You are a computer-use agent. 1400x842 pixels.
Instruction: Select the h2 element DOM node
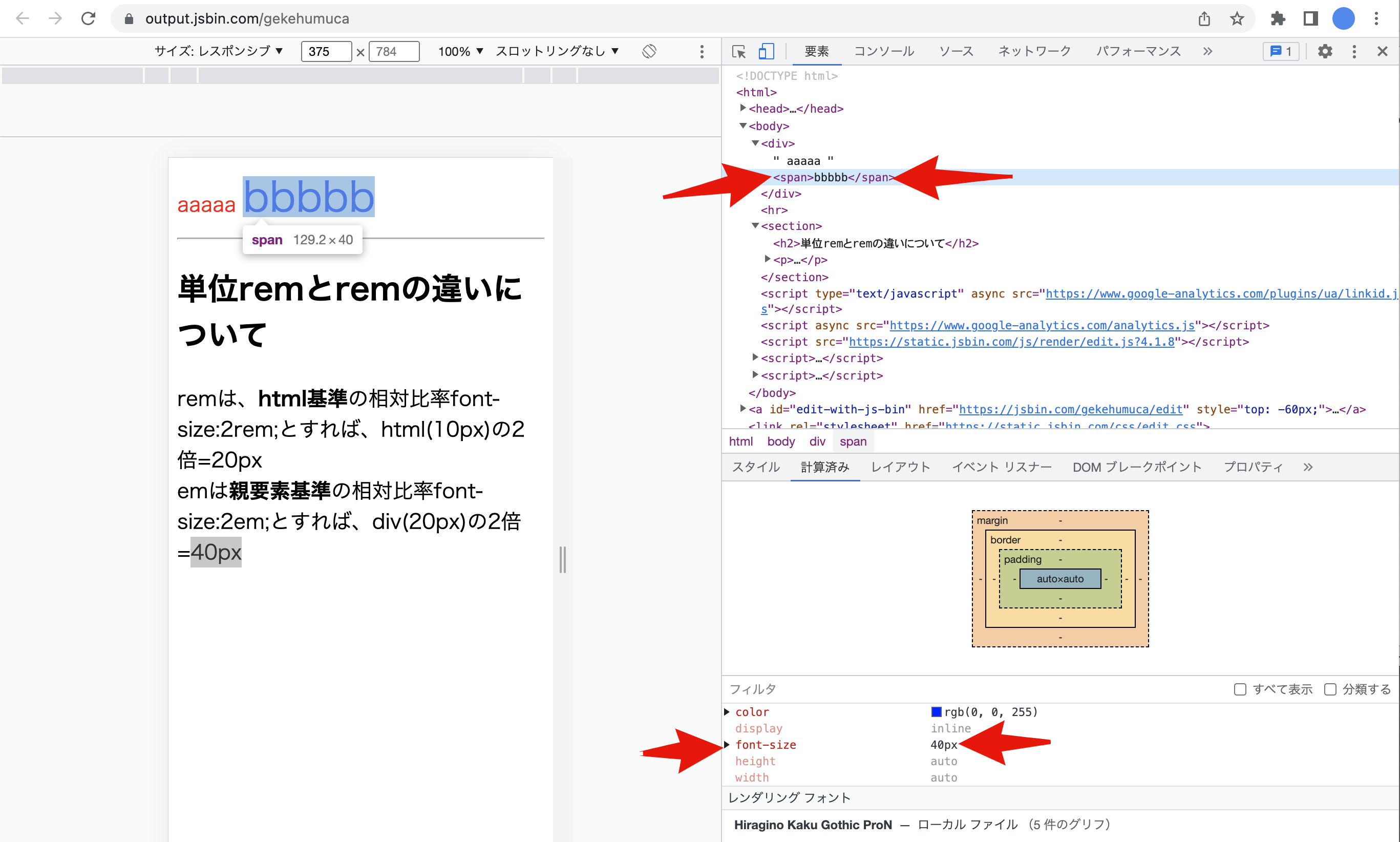pyautogui.click(x=875, y=243)
